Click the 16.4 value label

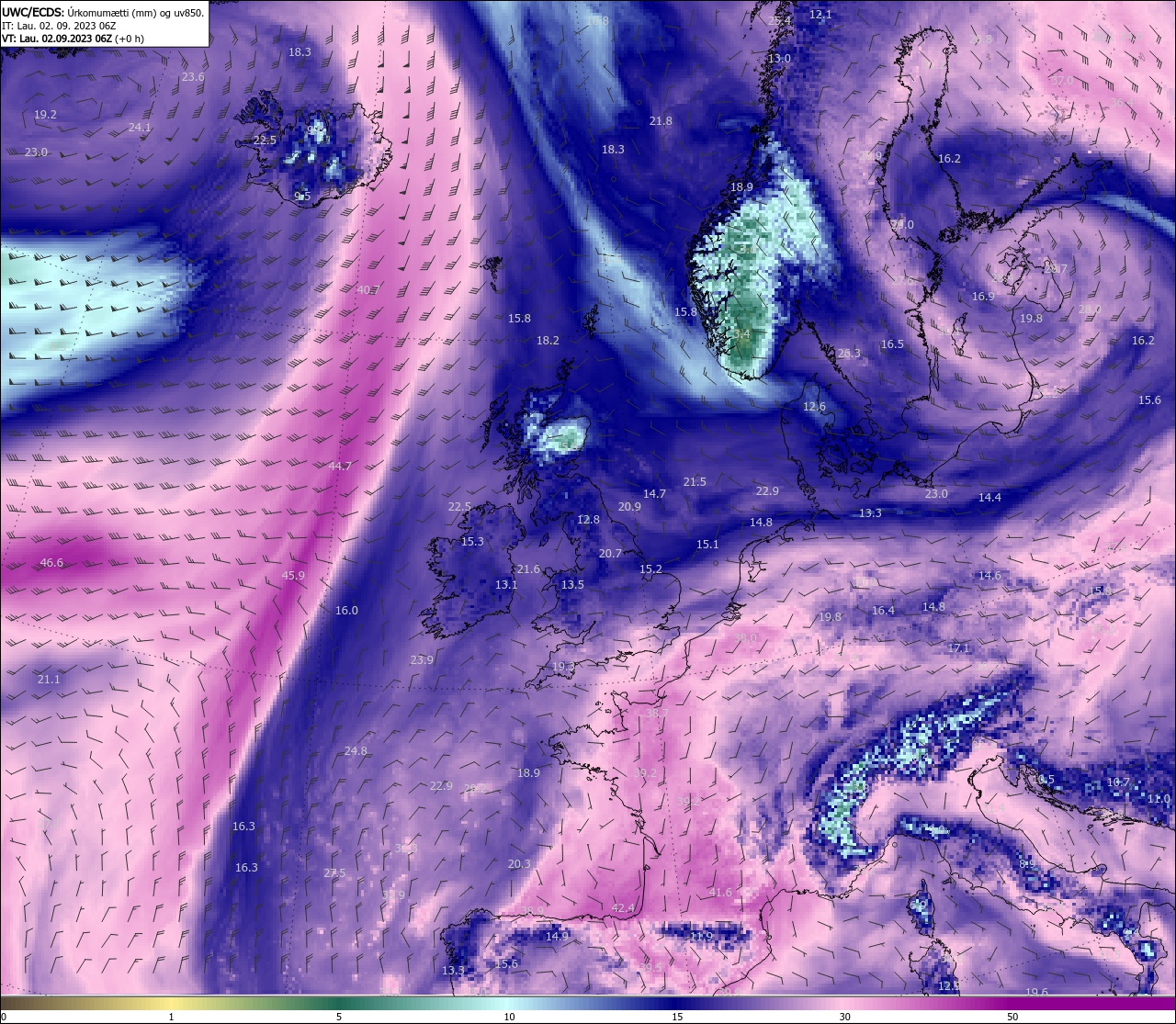click(x=883, y=611)
